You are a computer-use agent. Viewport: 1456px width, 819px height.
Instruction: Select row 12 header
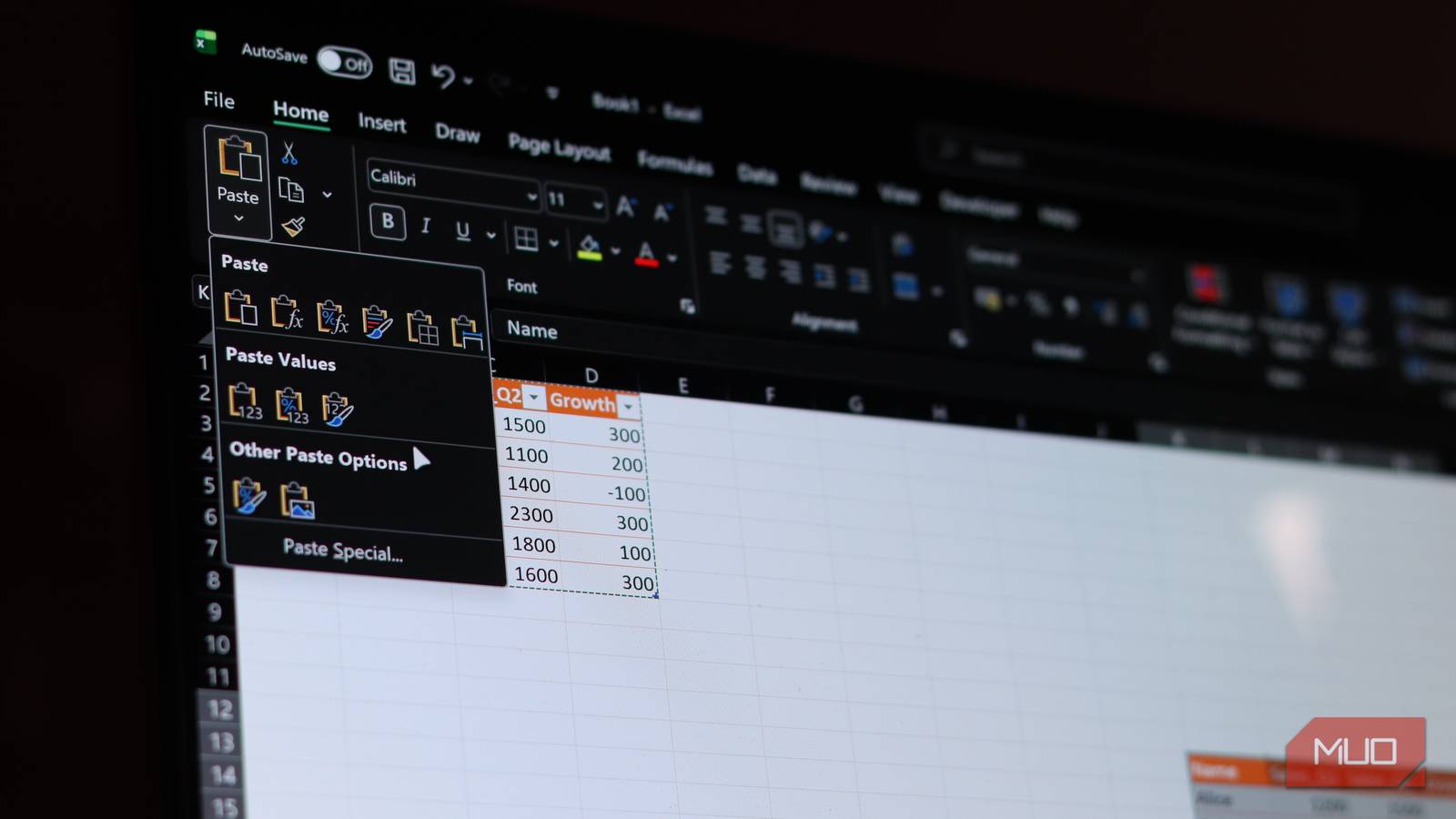tap(220, 709)
